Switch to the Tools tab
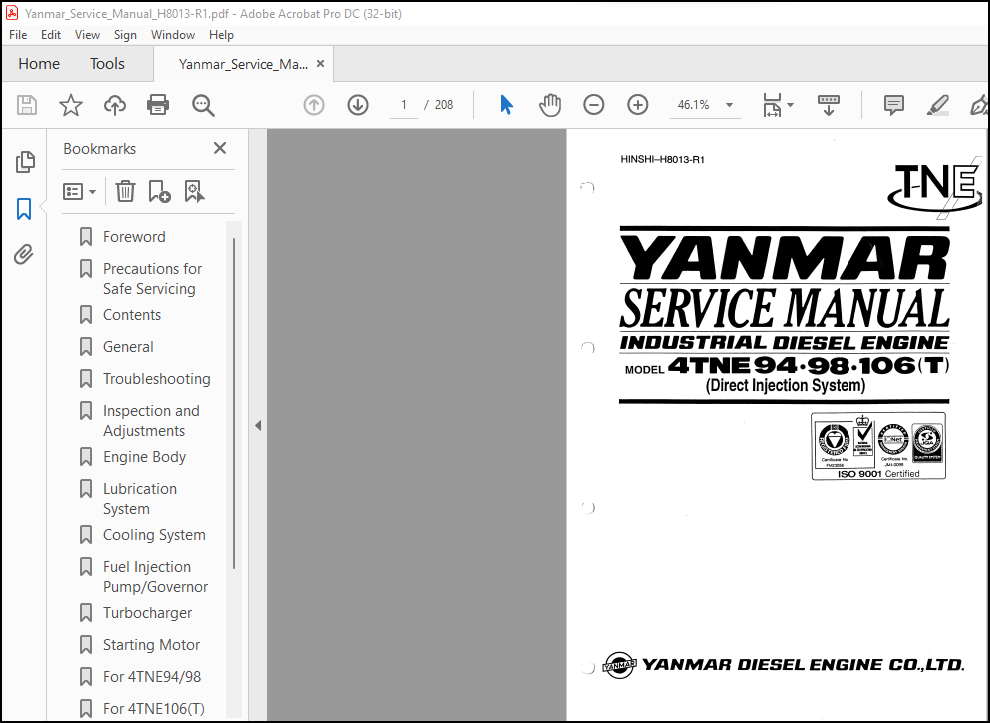Screen dimensions: 990x723 (x=107, y=64)
